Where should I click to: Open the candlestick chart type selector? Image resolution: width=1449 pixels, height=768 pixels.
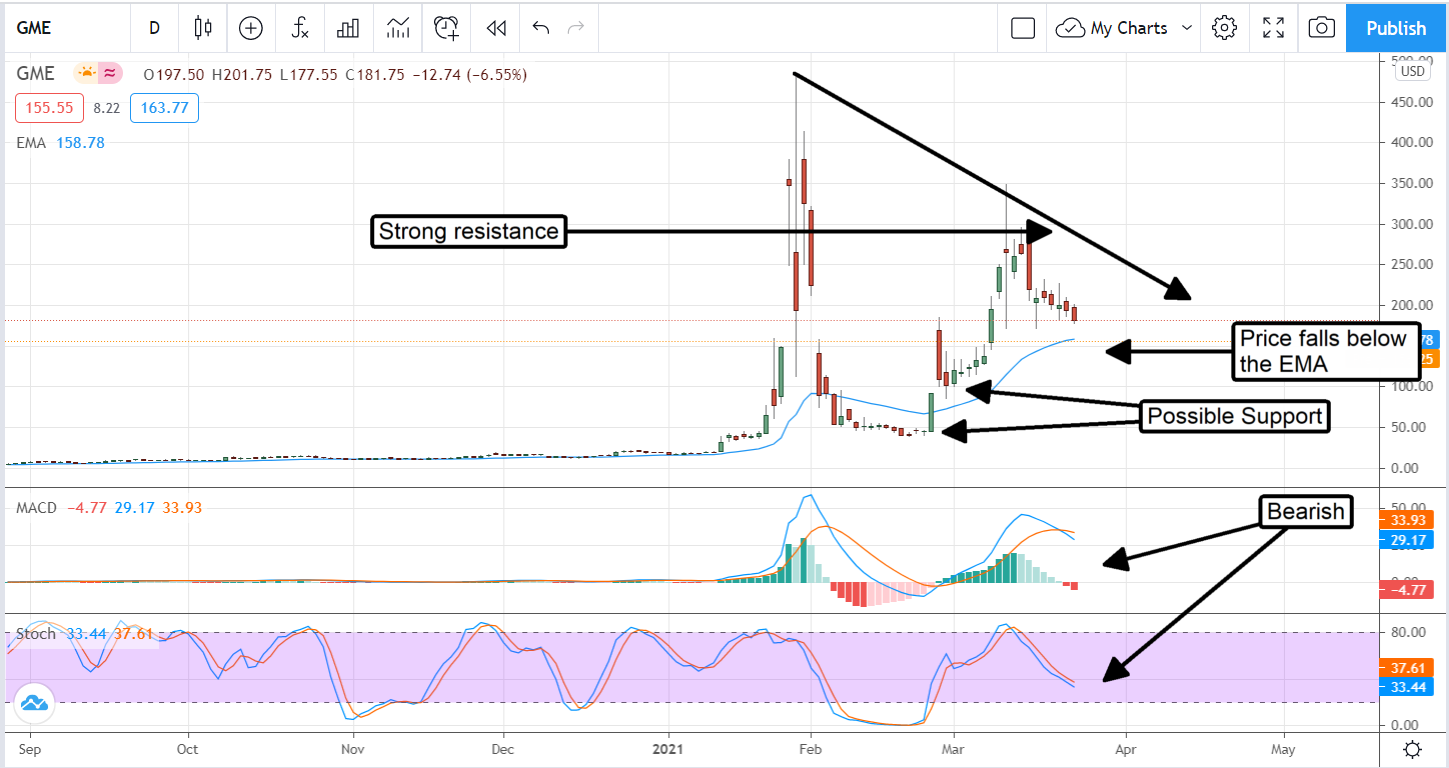coord(204,28)
